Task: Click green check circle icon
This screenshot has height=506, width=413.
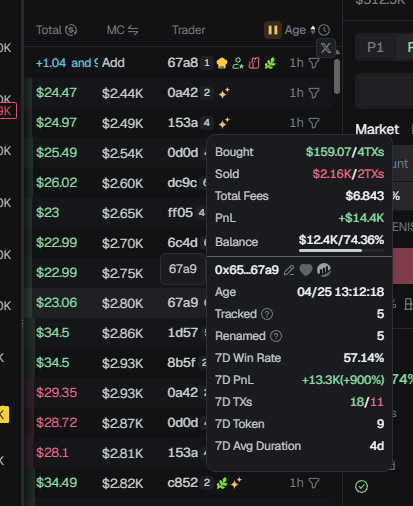Action: point(361,487)
